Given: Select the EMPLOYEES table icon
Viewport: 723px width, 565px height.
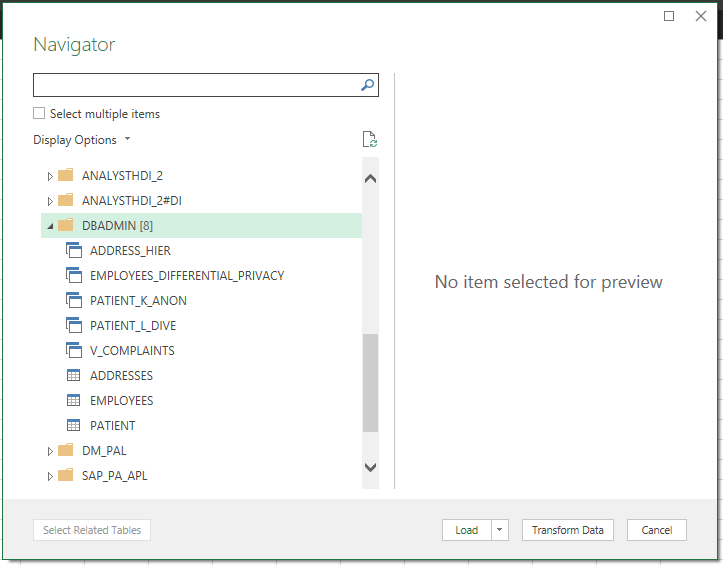Looking at the screenshot, I should [x=74, y=400].
